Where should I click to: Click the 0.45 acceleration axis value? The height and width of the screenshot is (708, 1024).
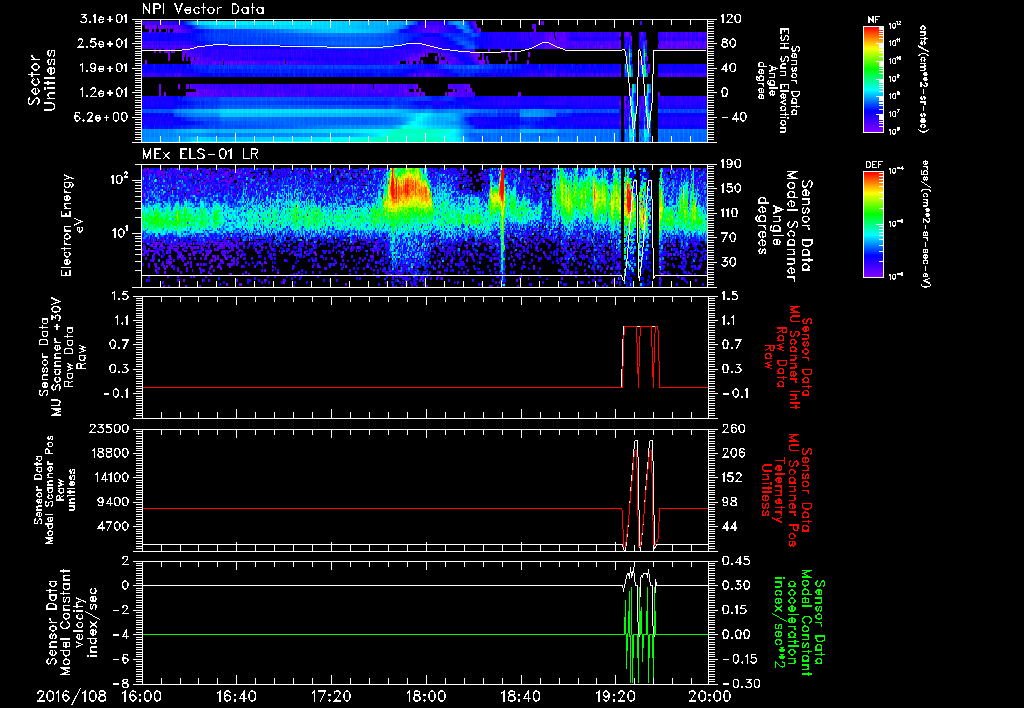pos(735,561)
